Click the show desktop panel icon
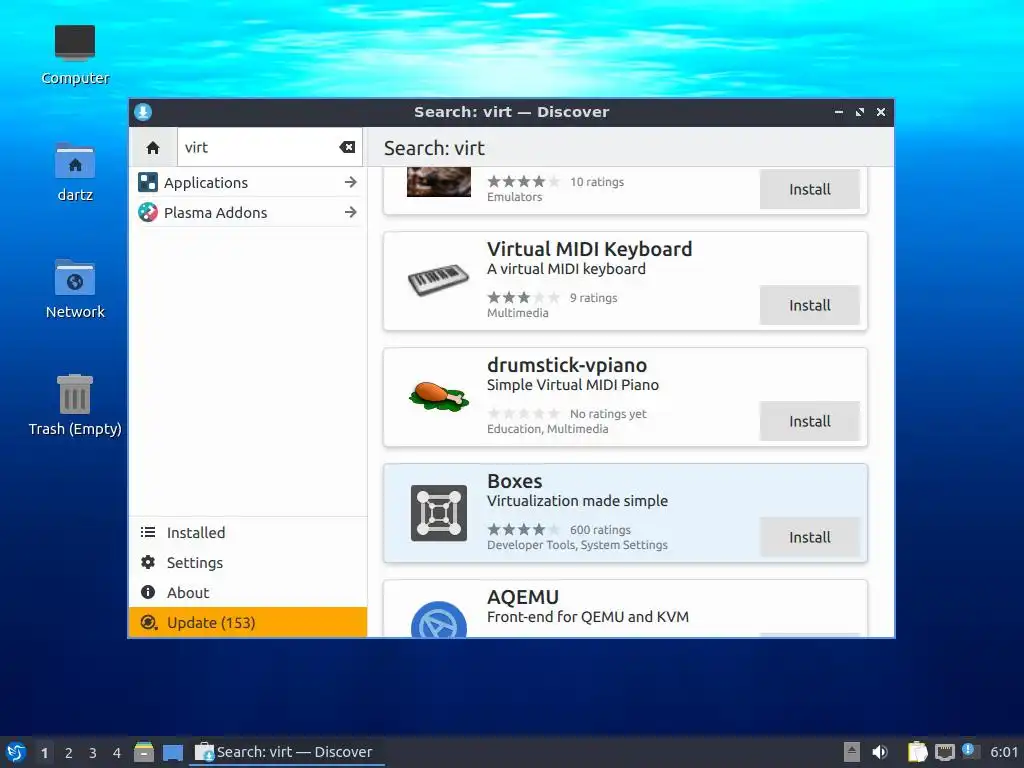 click(173, 753)
